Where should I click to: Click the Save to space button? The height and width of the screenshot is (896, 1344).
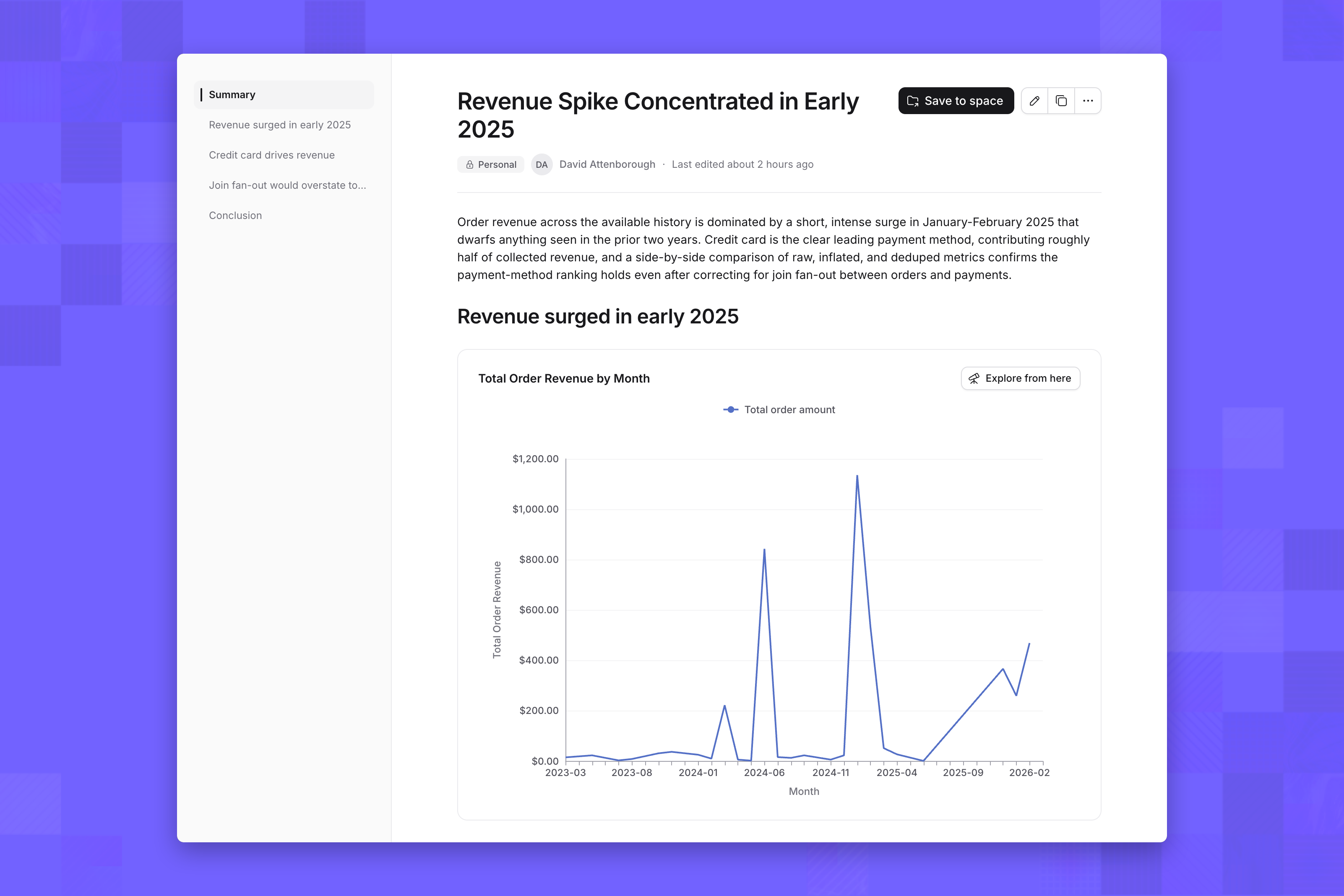coord(956,101)
